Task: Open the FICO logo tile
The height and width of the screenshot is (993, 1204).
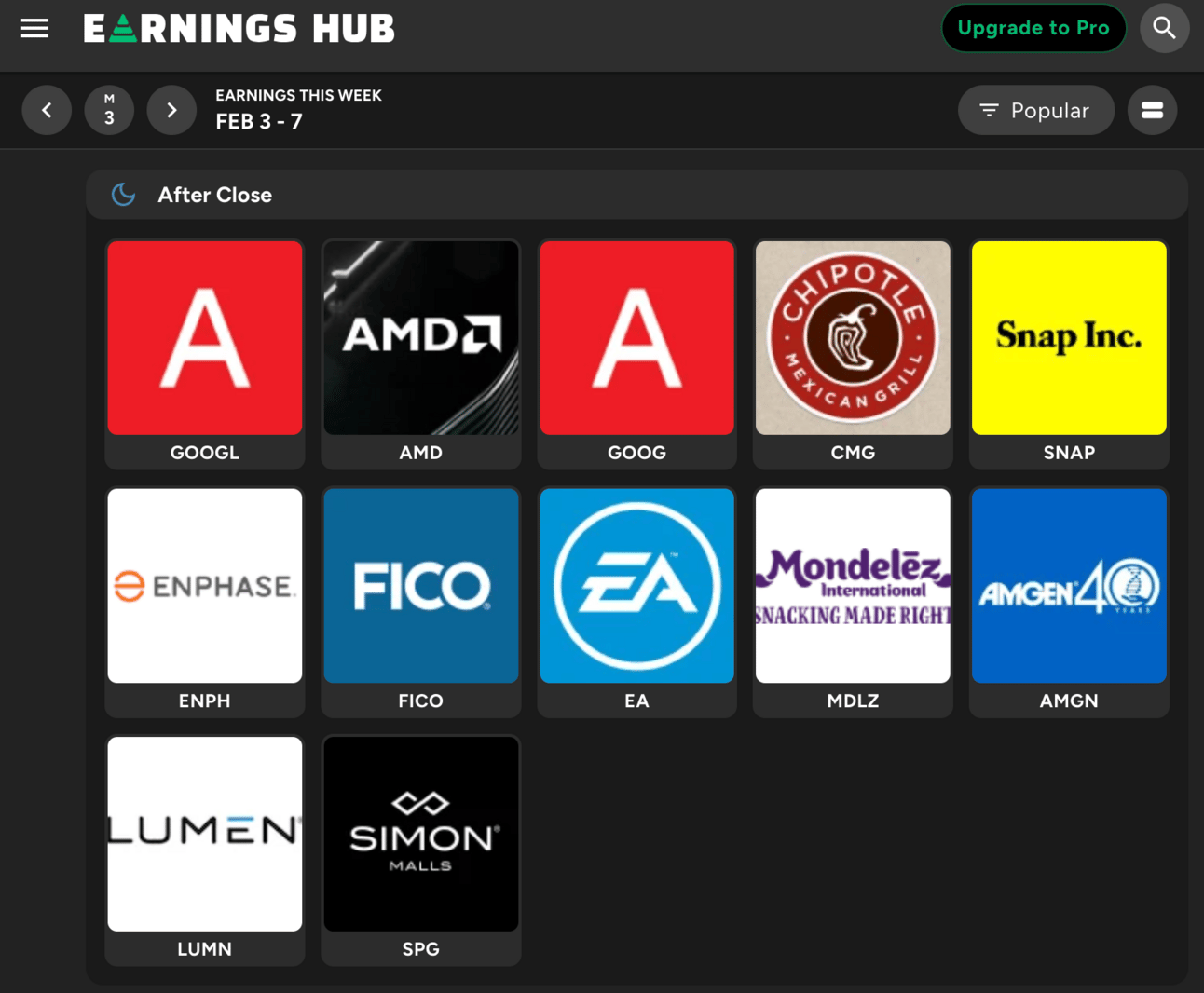Action: coord(421,586)
